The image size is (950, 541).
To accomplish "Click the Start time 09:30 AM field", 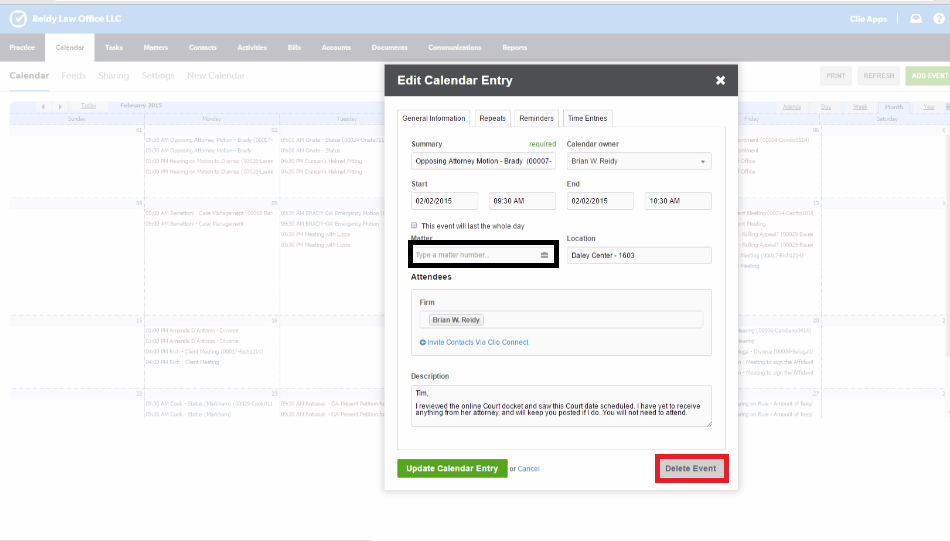I will click(x=522, y=201).
